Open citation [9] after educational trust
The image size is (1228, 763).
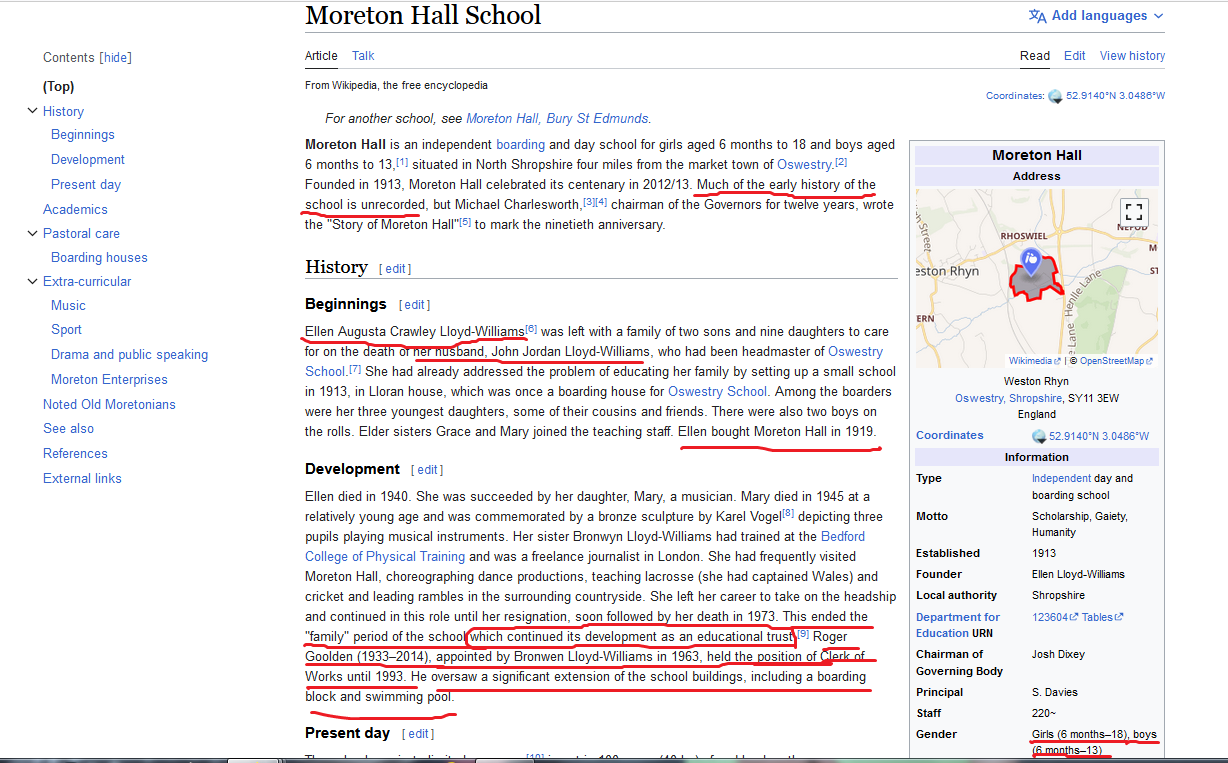[x=803, y=633]
